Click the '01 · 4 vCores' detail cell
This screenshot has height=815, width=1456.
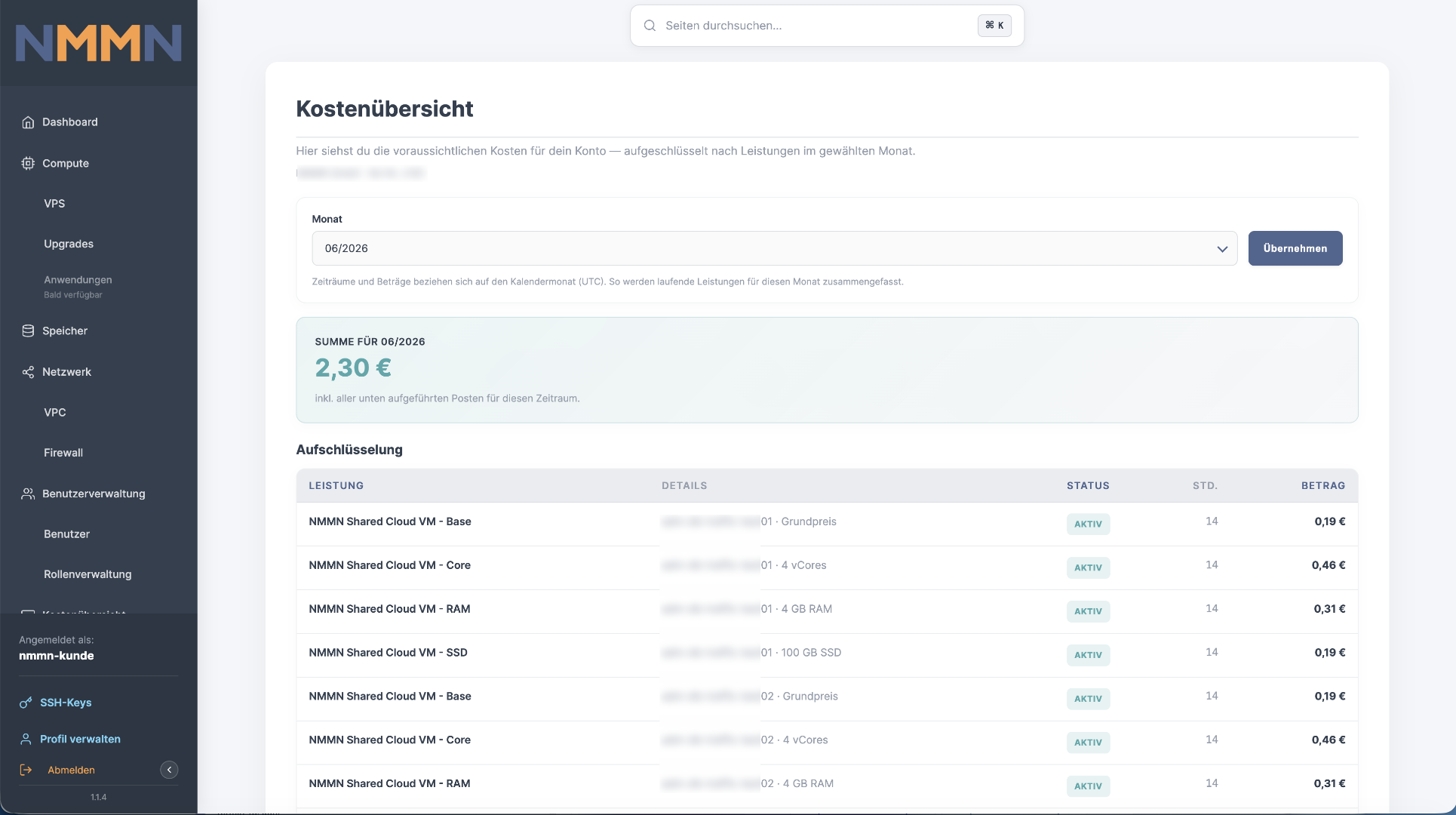pos(794,565)
